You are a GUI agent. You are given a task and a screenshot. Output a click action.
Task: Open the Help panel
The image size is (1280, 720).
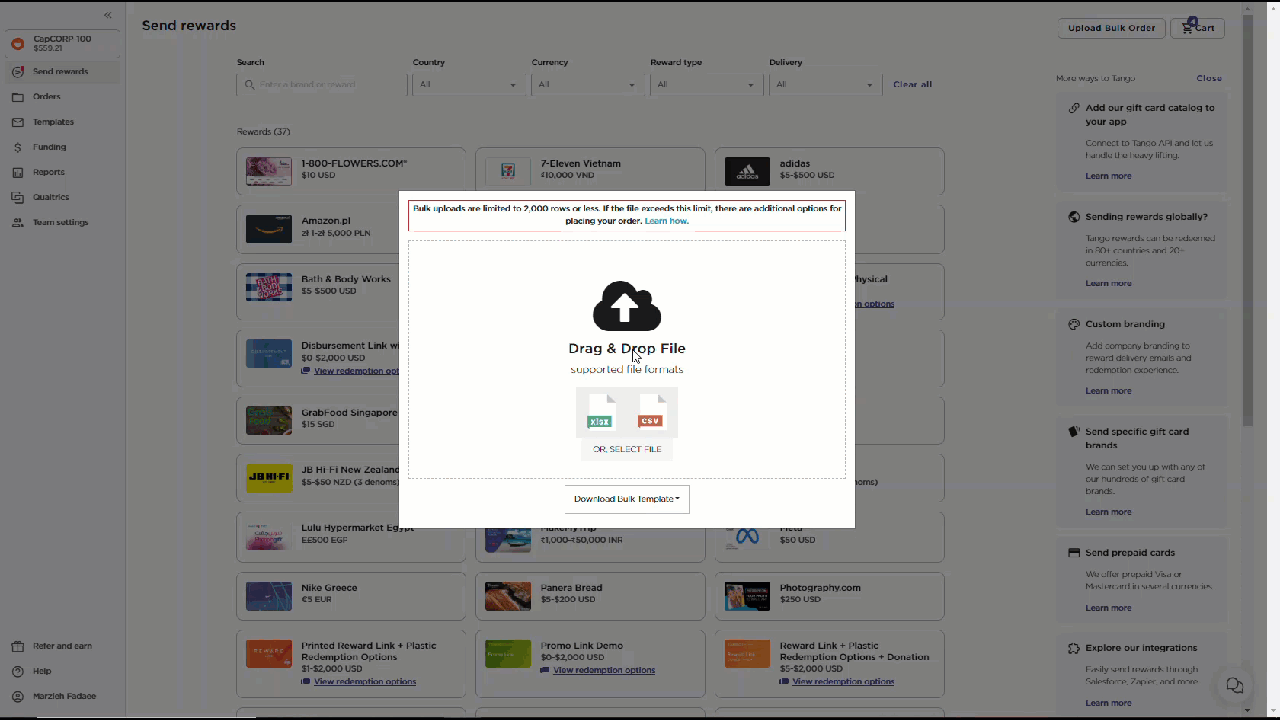point(42,671)
